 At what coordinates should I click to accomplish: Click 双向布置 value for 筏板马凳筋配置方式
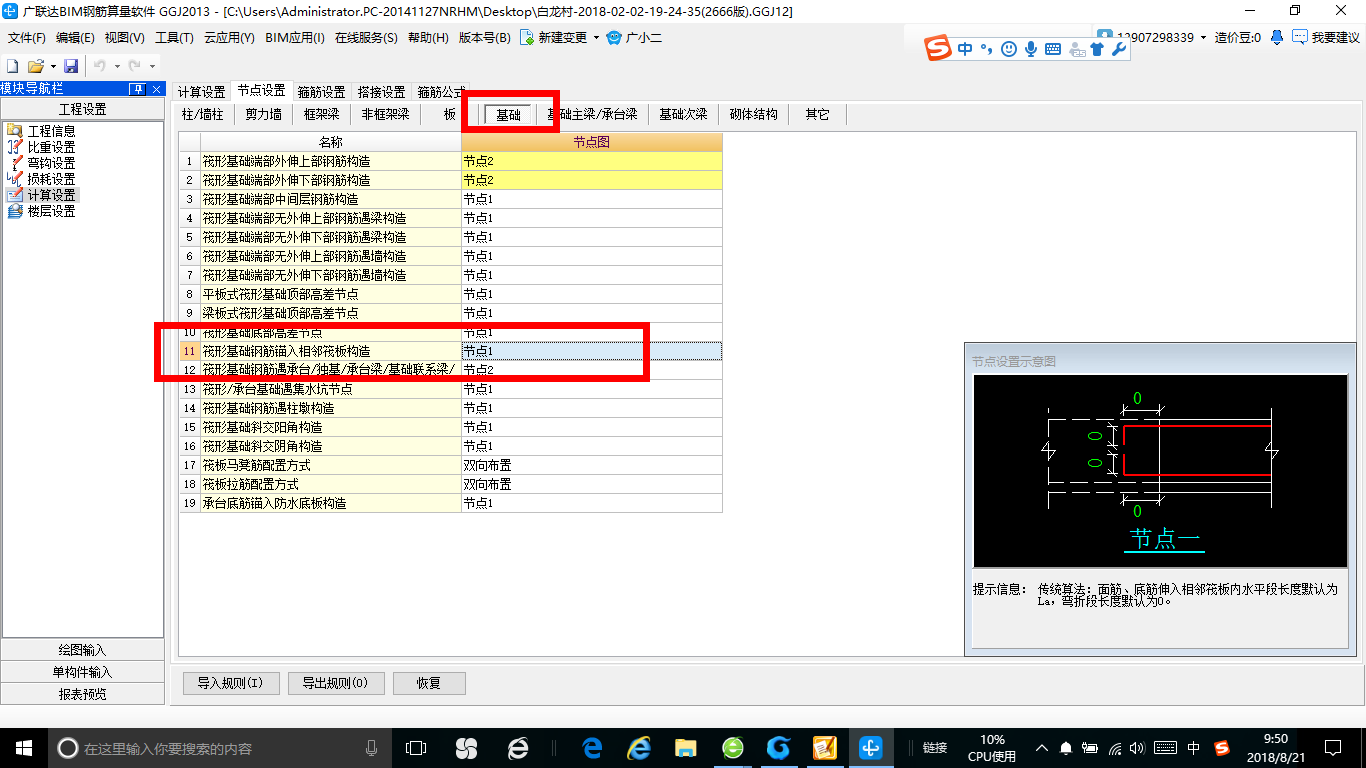coord(592,465)
